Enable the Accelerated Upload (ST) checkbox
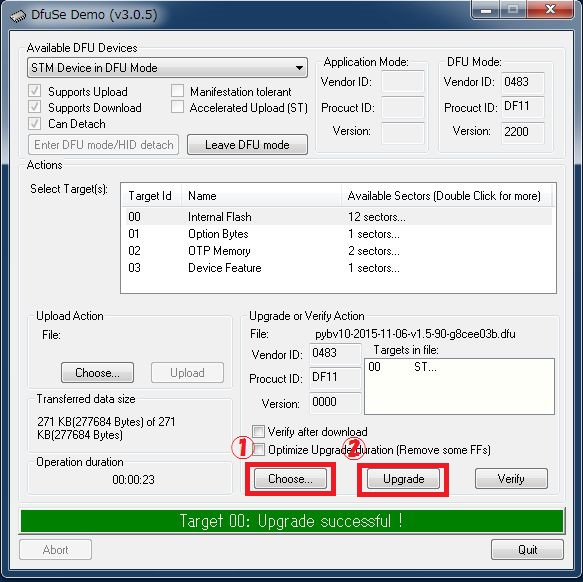This screenshot has width=583, height=582. coord(177,107)
